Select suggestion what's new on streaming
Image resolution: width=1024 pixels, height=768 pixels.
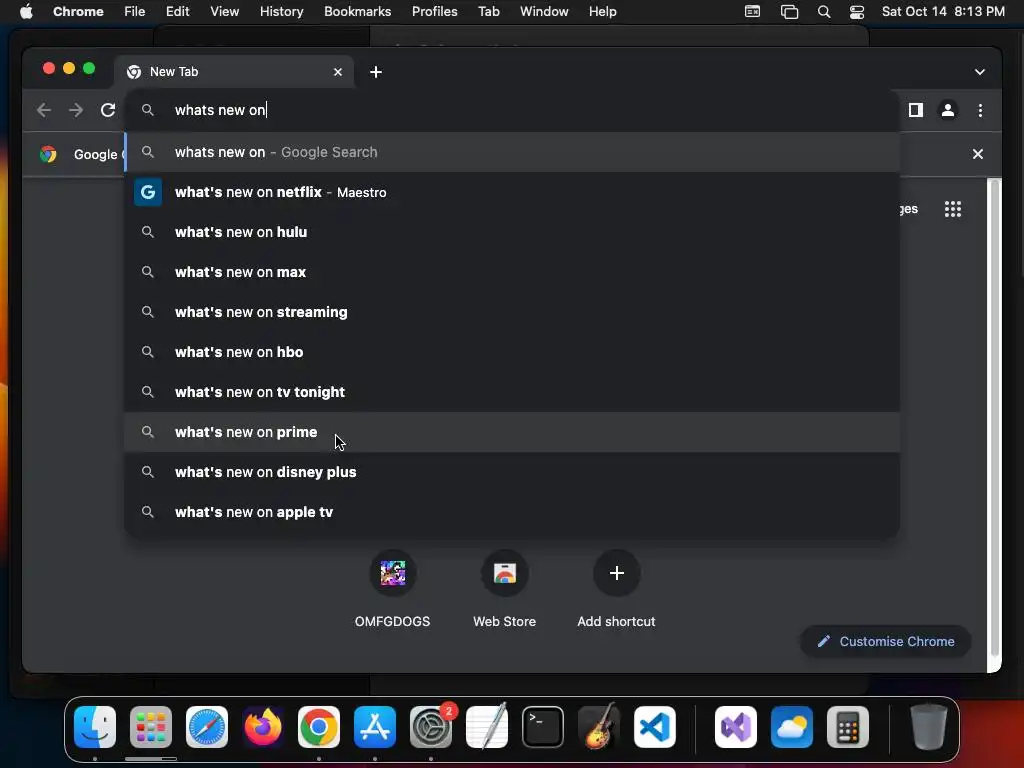(512, 312)
